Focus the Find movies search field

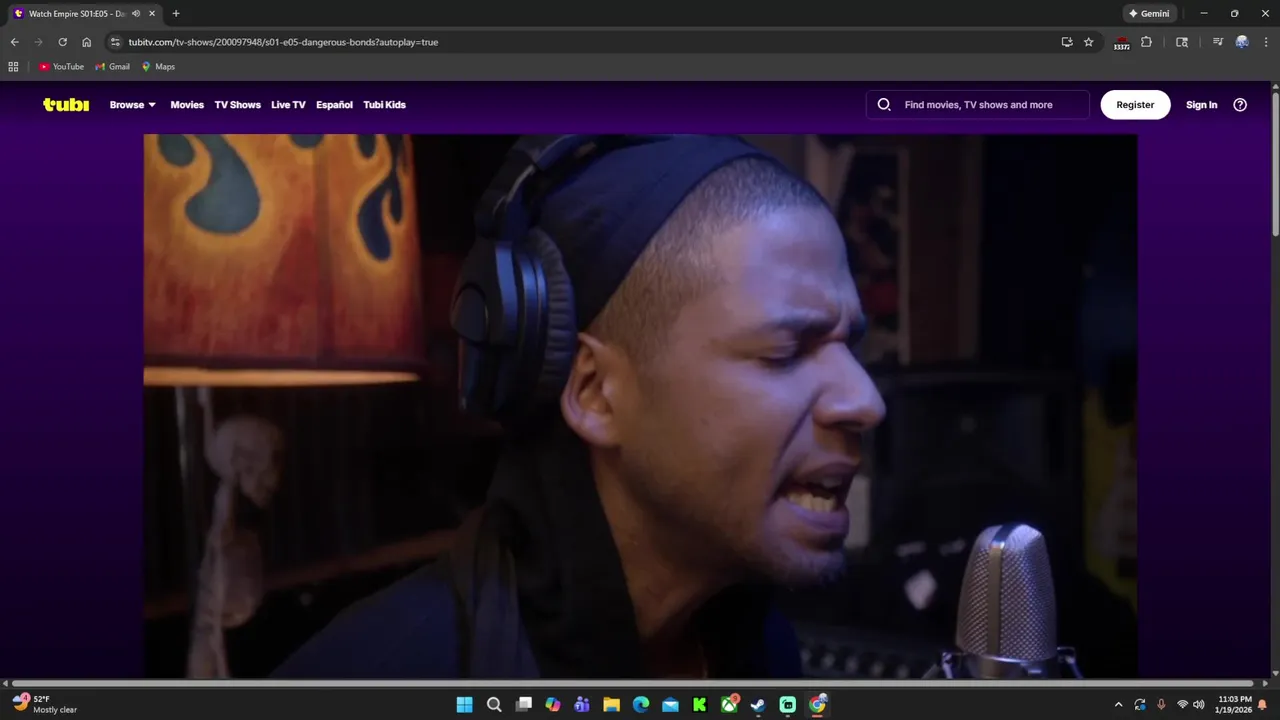pyautogui.click(x=978, y=104)
